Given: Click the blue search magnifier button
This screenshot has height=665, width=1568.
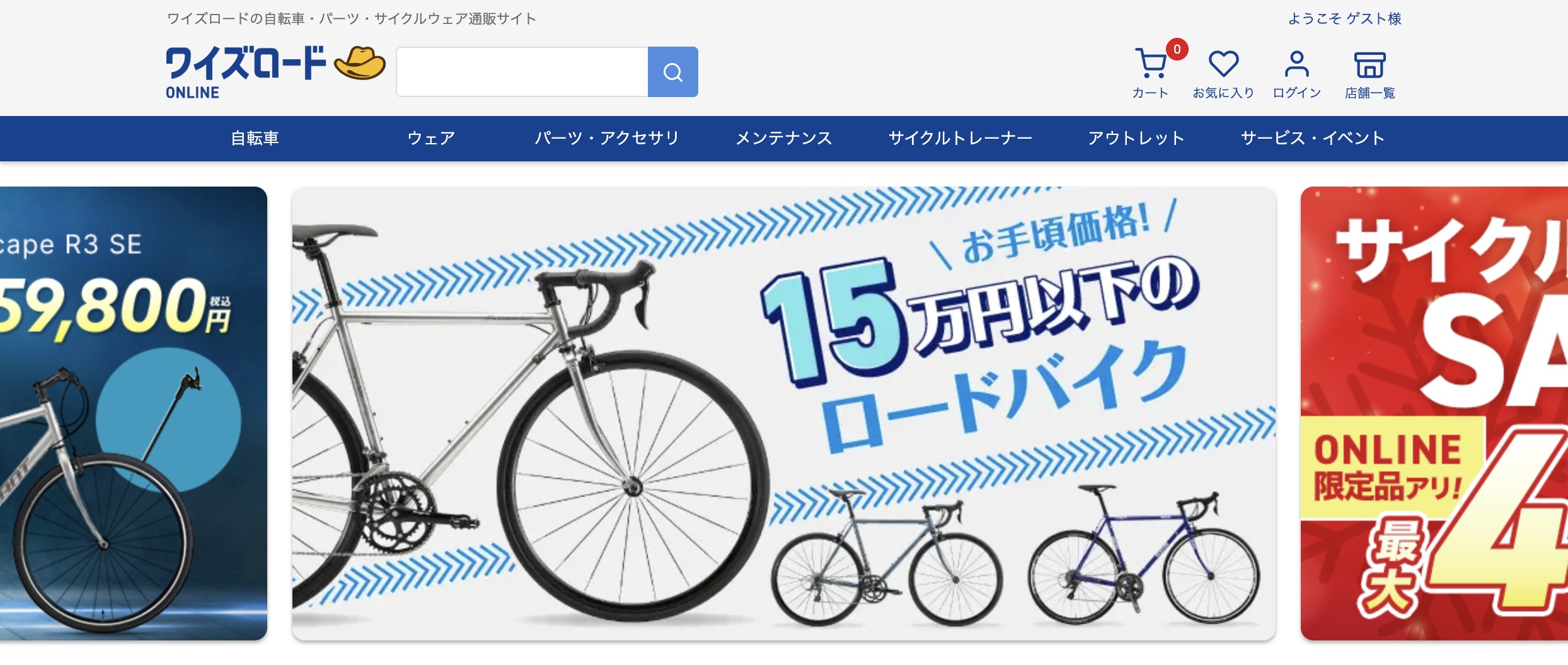Looking at the screenshot, I should coord(672,72).
